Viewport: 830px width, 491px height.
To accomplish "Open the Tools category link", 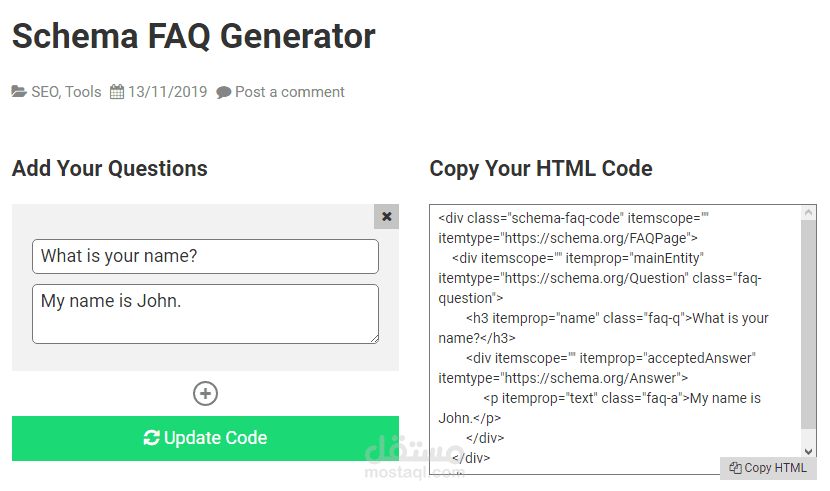I will 84,92.
